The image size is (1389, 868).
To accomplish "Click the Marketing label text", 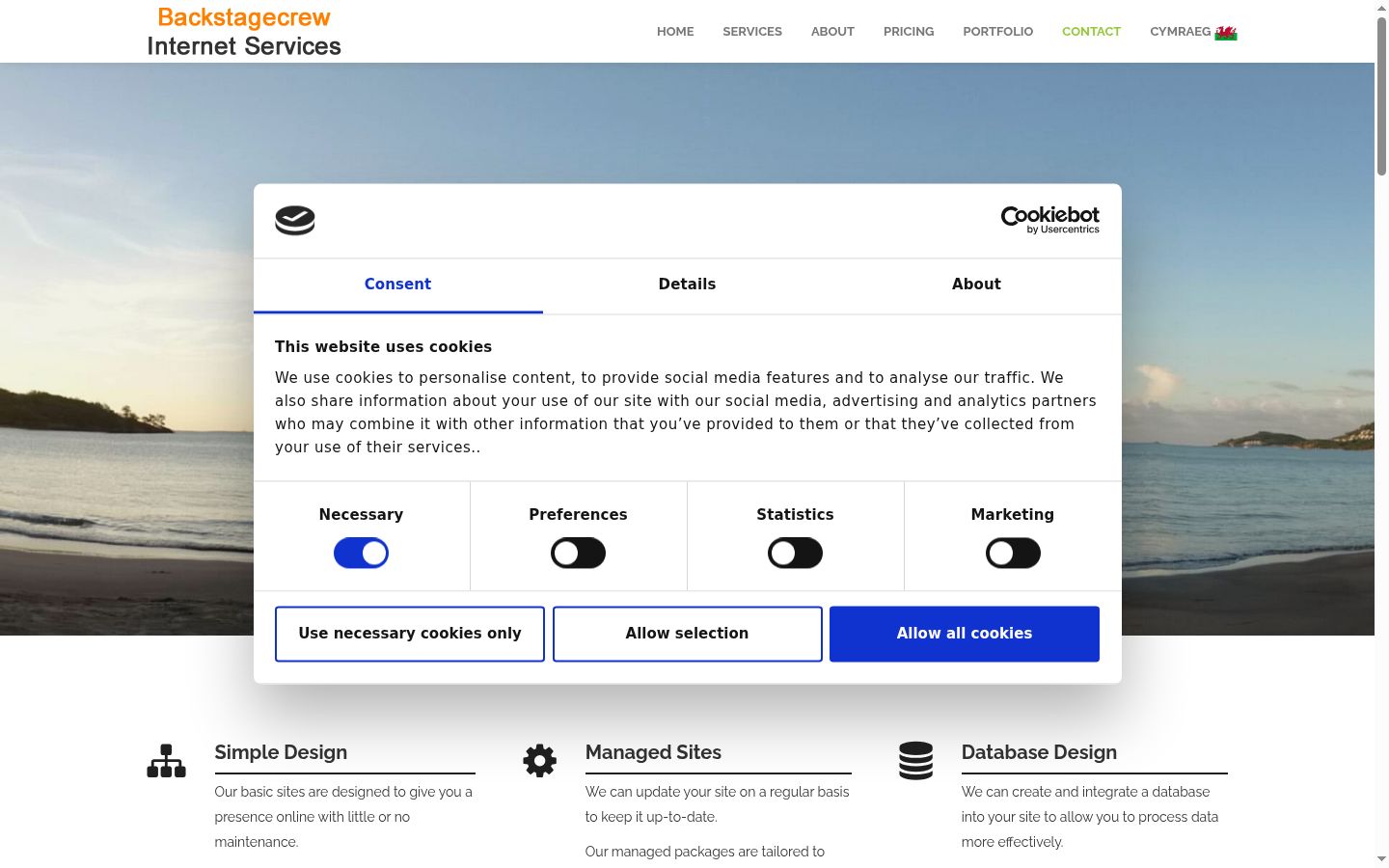I will pyautogui.click(x=1013, y=515).
